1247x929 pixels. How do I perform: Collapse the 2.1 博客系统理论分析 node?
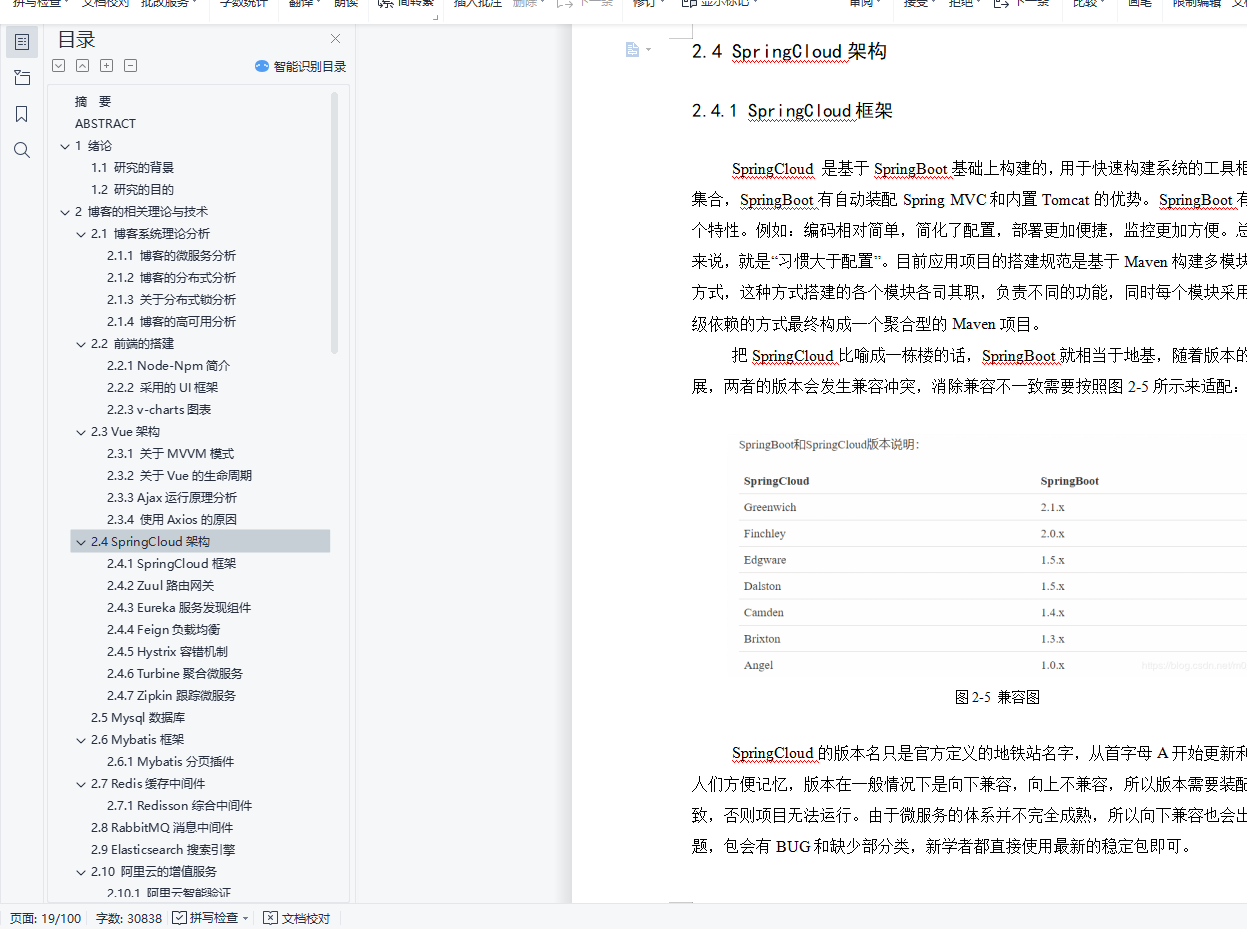(x=81, y=234)
